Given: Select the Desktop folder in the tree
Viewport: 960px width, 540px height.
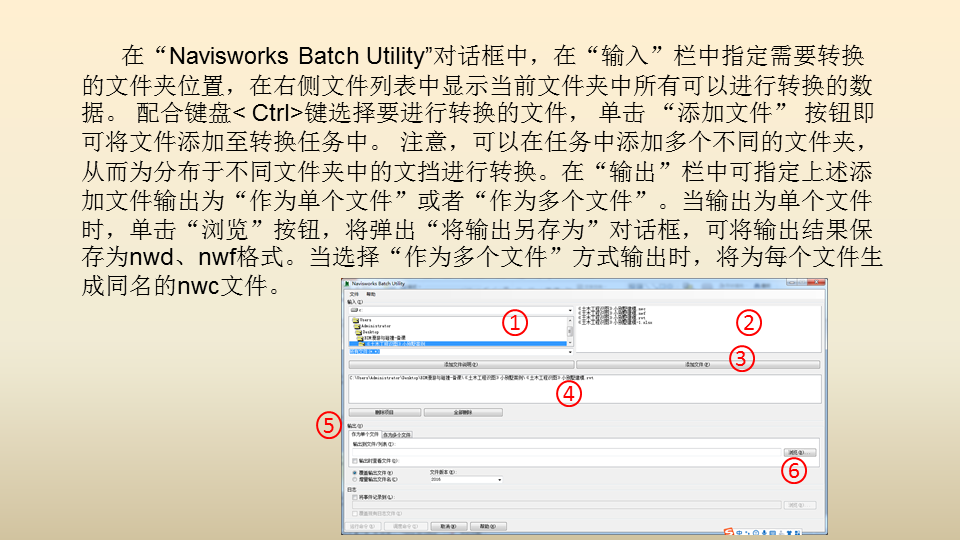Looking at the screenshot, I should coord(368,332).
